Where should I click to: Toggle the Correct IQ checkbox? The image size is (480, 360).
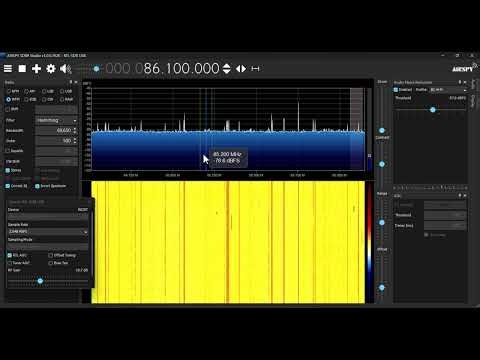pyautogui.click(x=8, y=186)
